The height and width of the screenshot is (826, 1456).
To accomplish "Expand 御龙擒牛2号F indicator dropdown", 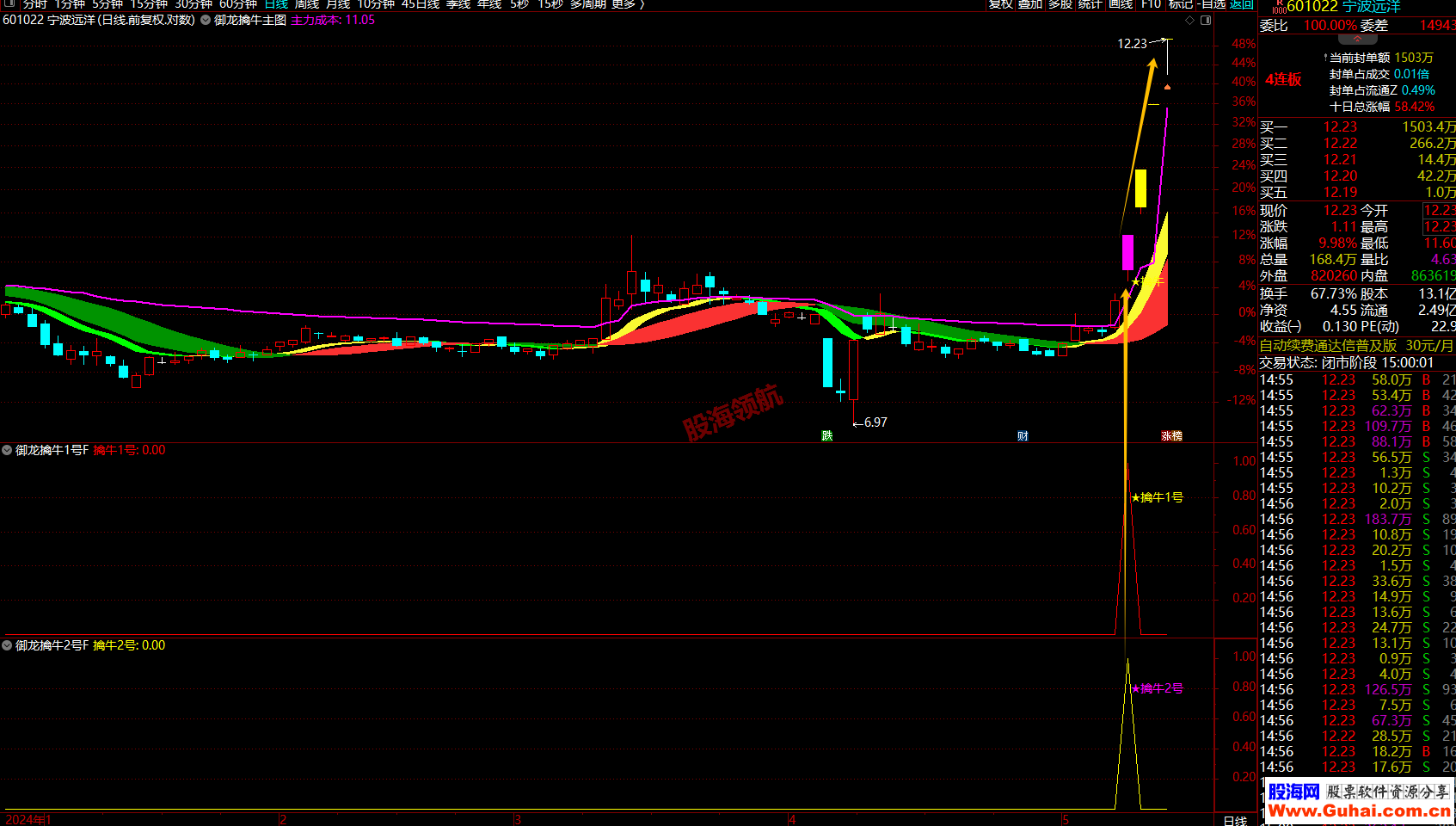I will (x=7, y=645).
